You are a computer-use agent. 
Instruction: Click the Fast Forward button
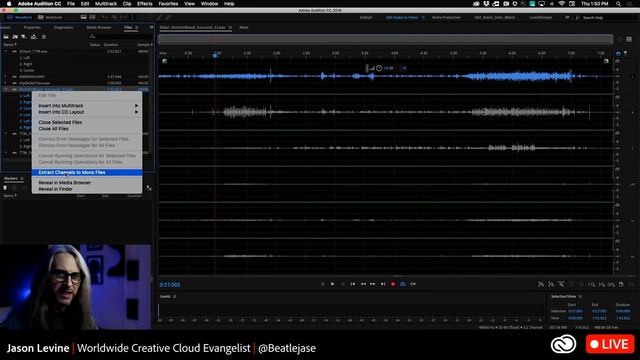pos(373,284)
